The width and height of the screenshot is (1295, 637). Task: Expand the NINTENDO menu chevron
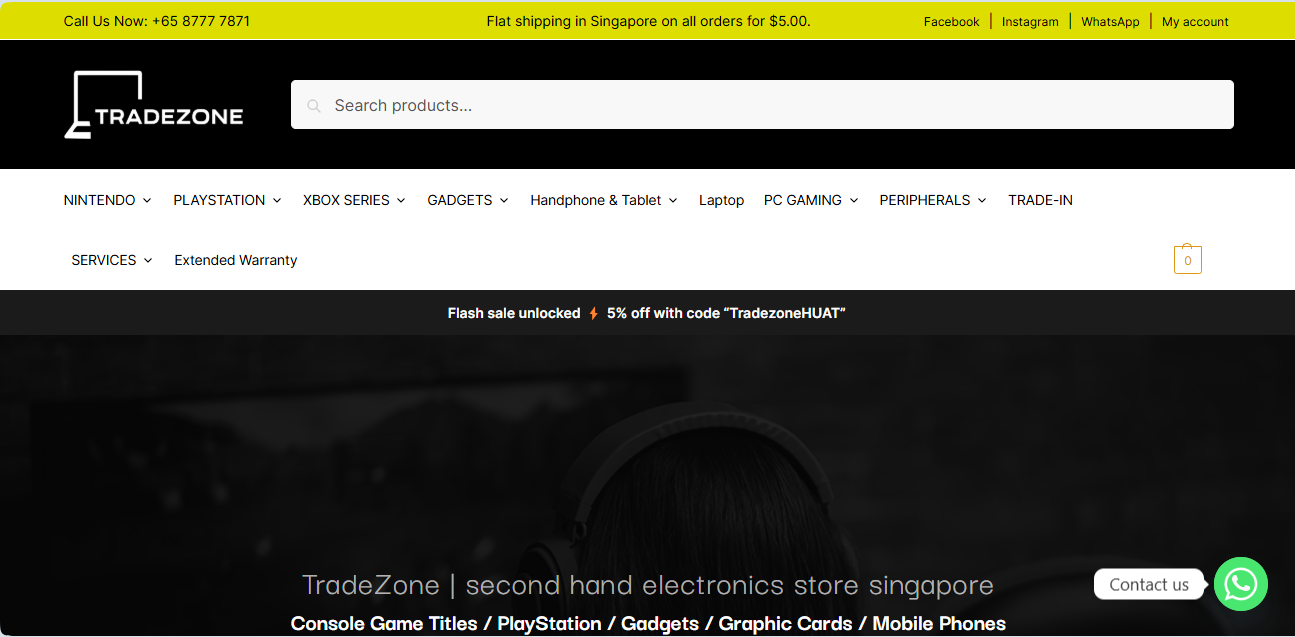pyautogui.click(x=147, y=200)
